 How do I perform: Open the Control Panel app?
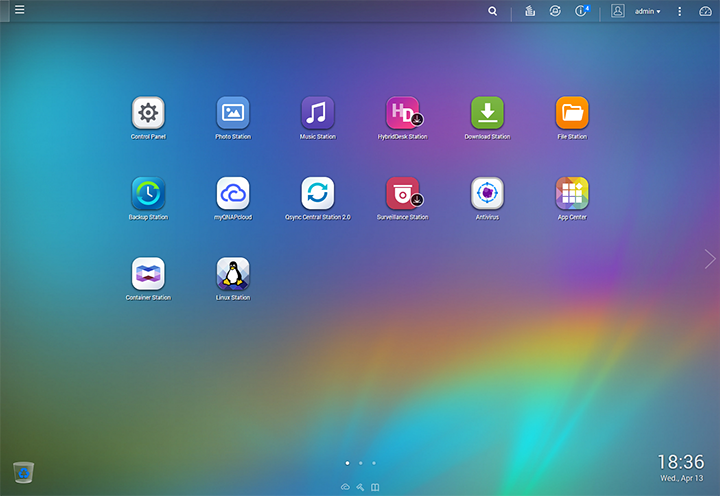pos(148,113)
